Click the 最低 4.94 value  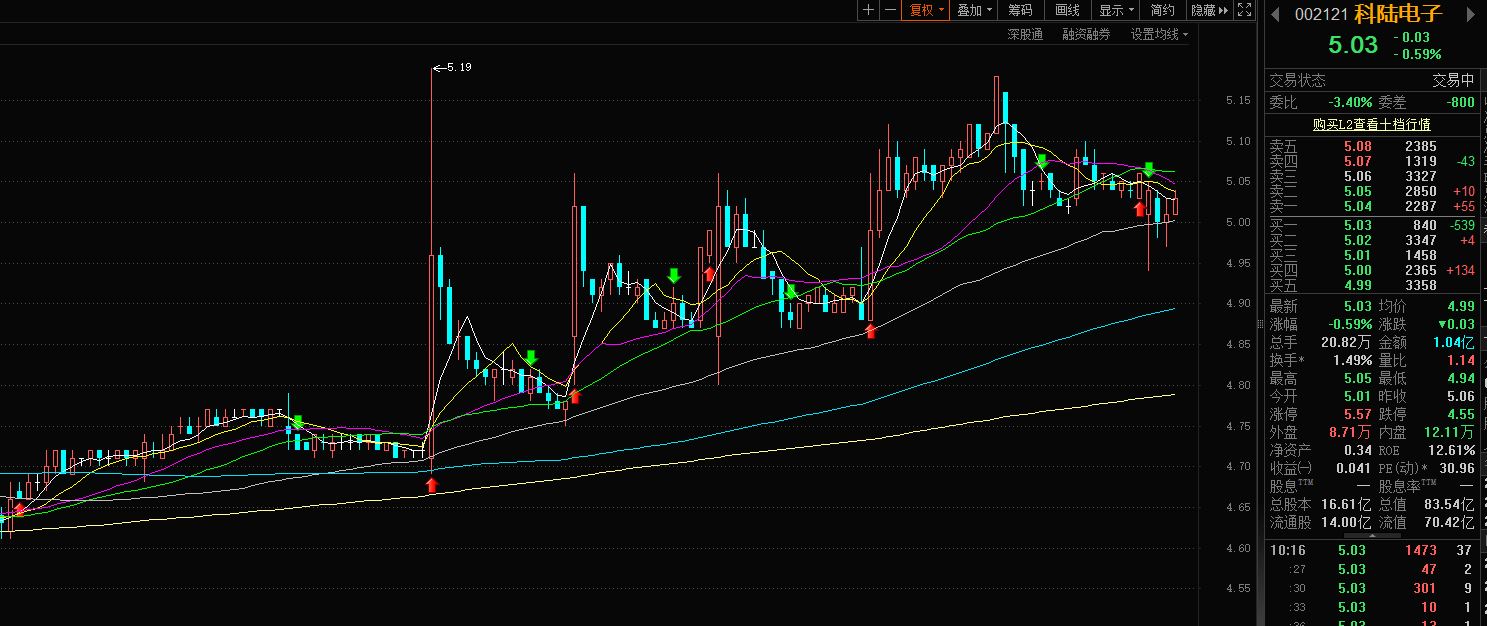coord(1460,378)
